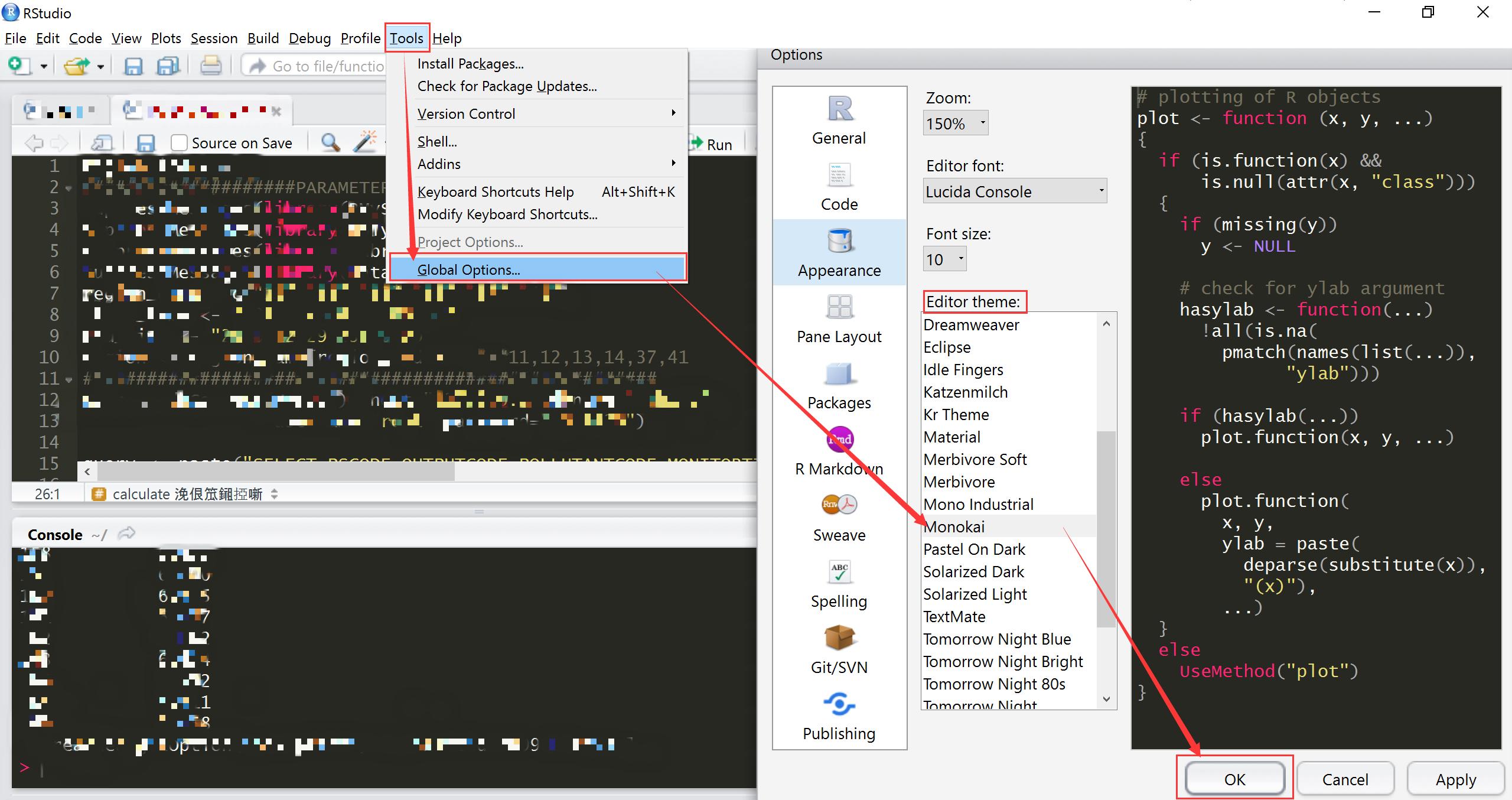Click Global Options in the Tools menu
Screen dimensions: 1512x800
(468, 270)
